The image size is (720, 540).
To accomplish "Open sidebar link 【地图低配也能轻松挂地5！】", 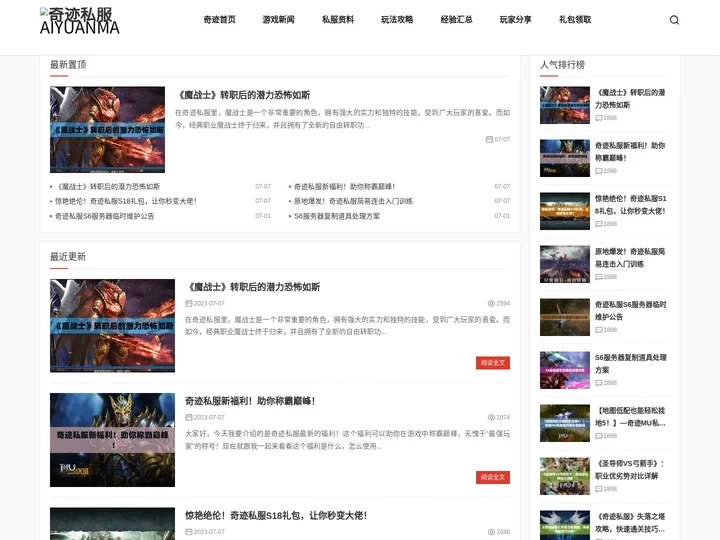I will (x=630, y=416).
